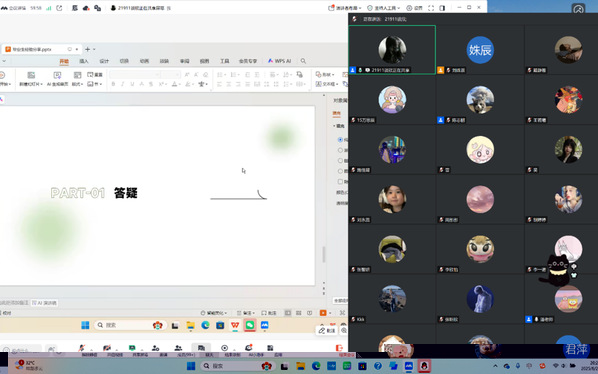Open the chat icon in meeting toolbar
The image size is (598, 374).
[x=201, y=348]
